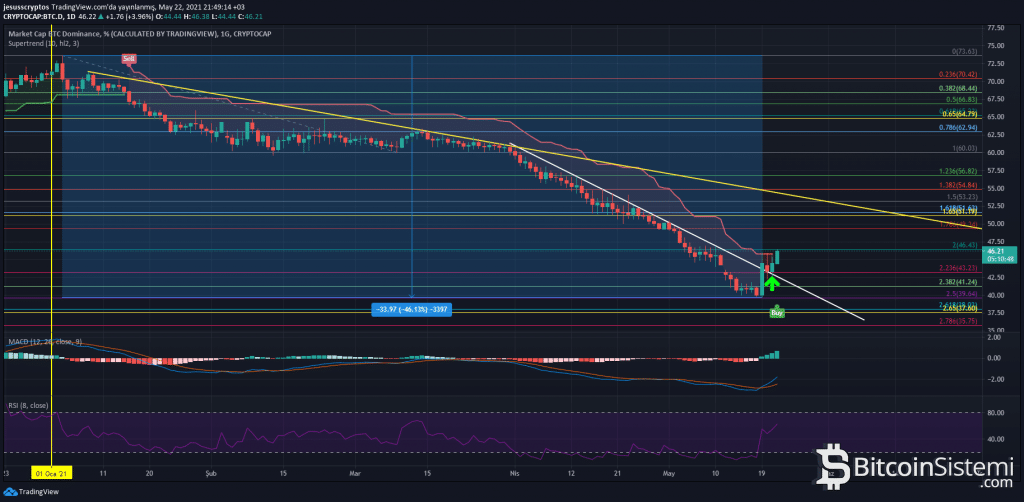The image size is (1024, 502).
Task: Select the 0.236 (70.42) Fibonacci level label
Action: [x=957, y=74]
